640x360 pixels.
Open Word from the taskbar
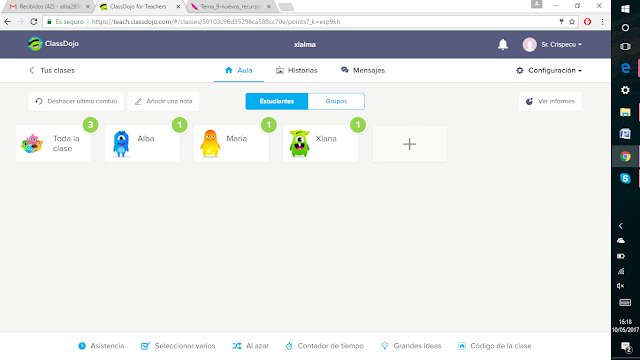click(625, 133)
